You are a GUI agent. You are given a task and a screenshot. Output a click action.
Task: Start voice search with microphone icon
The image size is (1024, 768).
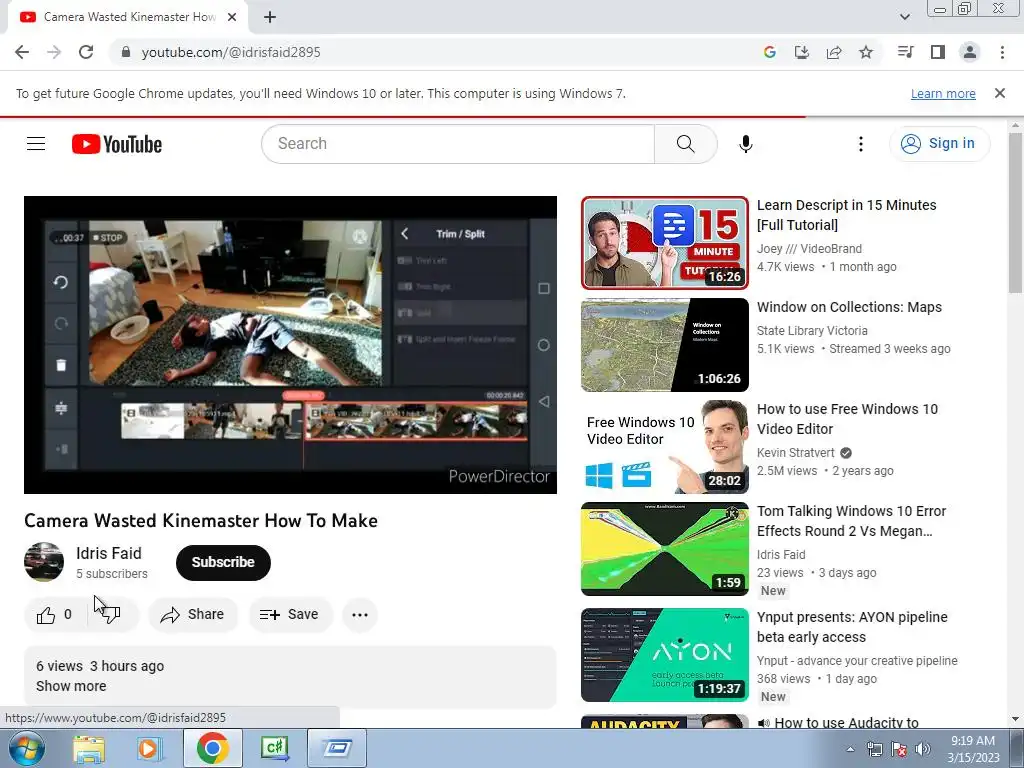coord(745,144)
